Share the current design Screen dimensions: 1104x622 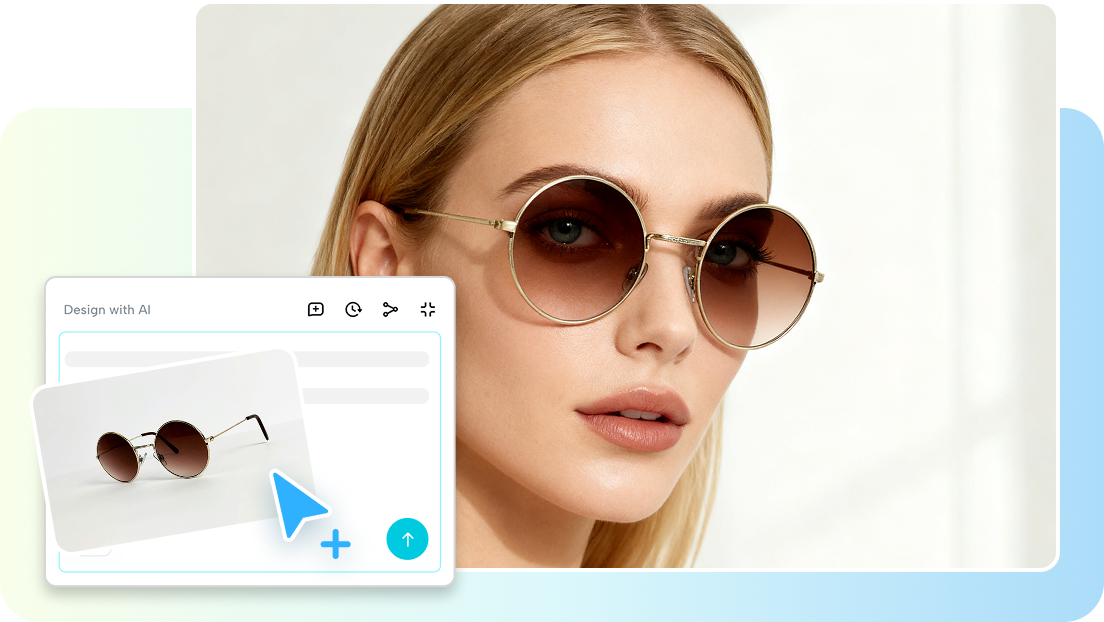pyautogui.click(x=389, y=309)
